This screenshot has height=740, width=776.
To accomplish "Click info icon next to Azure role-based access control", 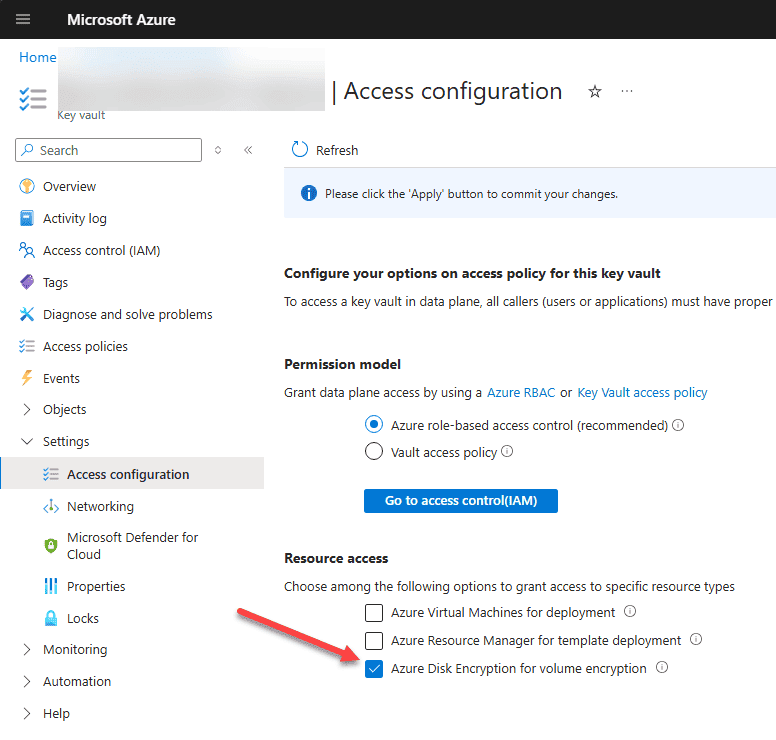I will (x=679, y=425).
